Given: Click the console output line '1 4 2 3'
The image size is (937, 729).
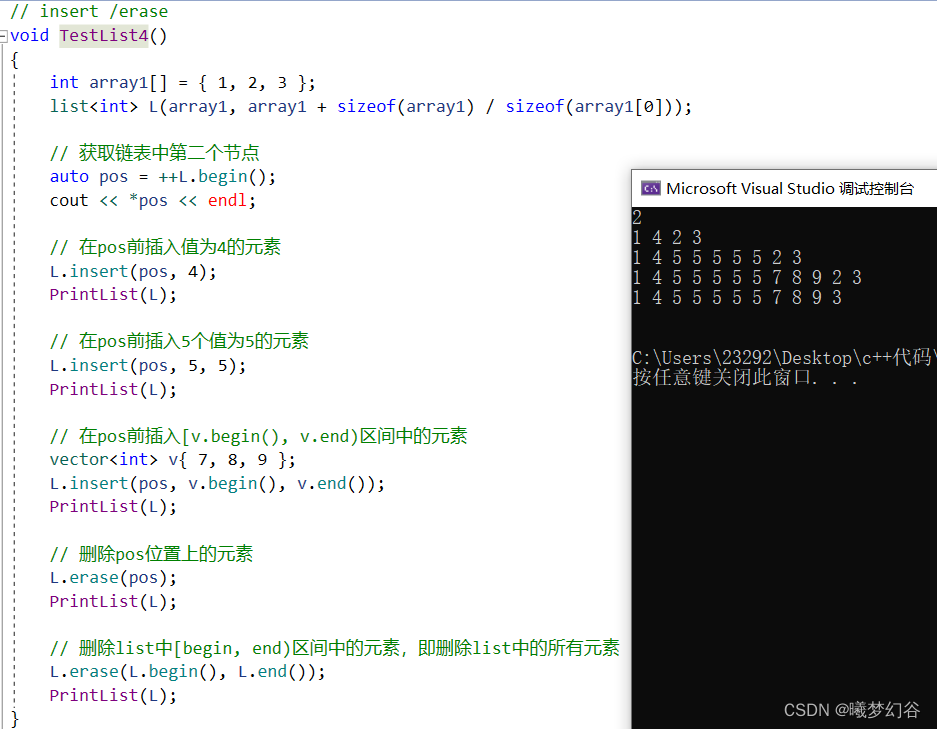Looking at the screenshot, I should click(x=667, y=237).
